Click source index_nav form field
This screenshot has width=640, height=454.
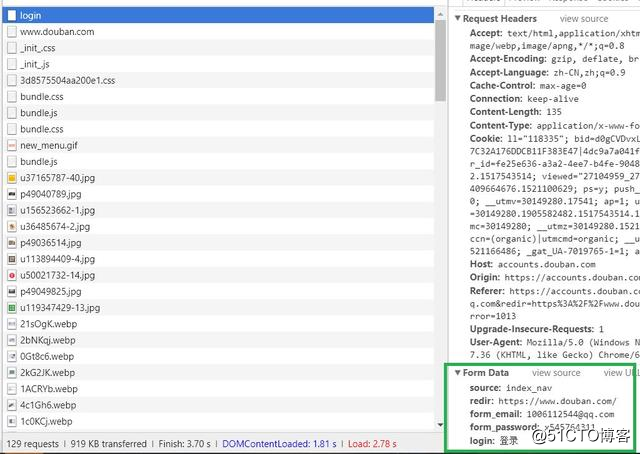click(x=511, y=388)
